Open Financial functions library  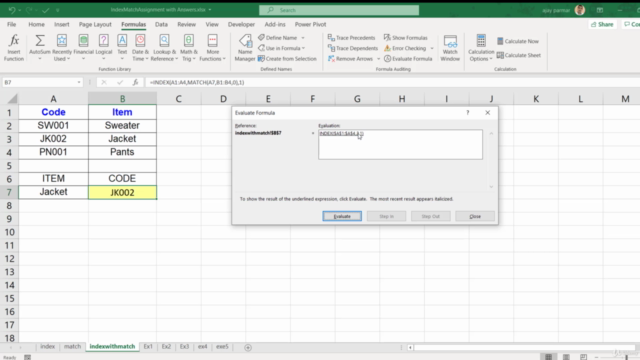[x=83, y=47]
